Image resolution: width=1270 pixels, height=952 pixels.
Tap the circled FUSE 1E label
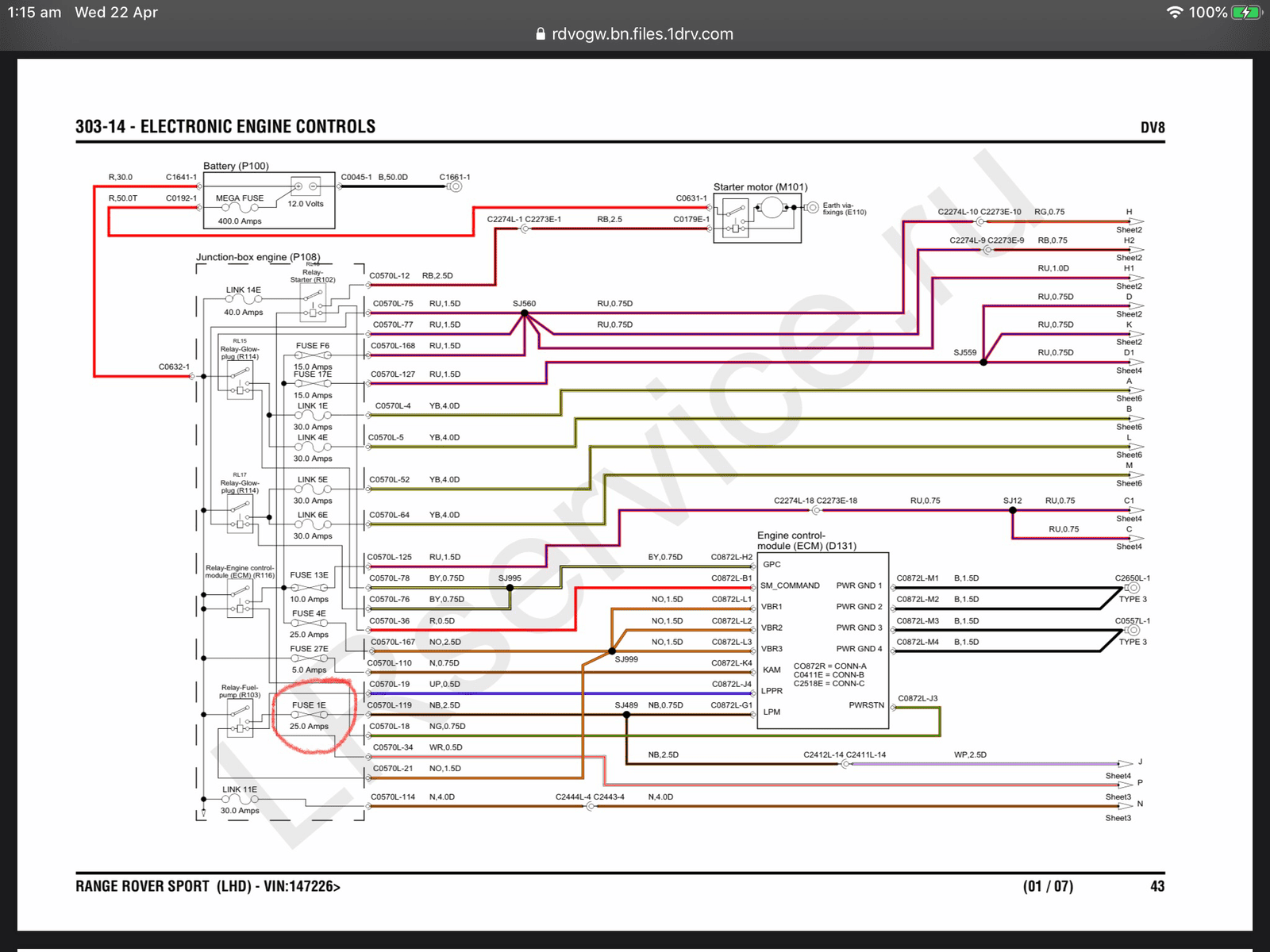tap(309, 705)
